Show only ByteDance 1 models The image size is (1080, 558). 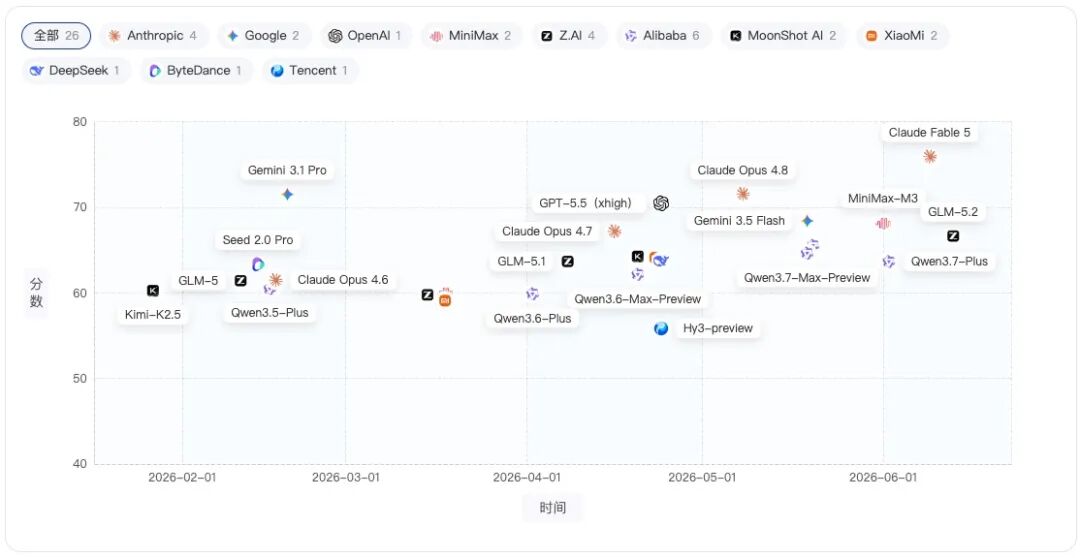[196, 70]
